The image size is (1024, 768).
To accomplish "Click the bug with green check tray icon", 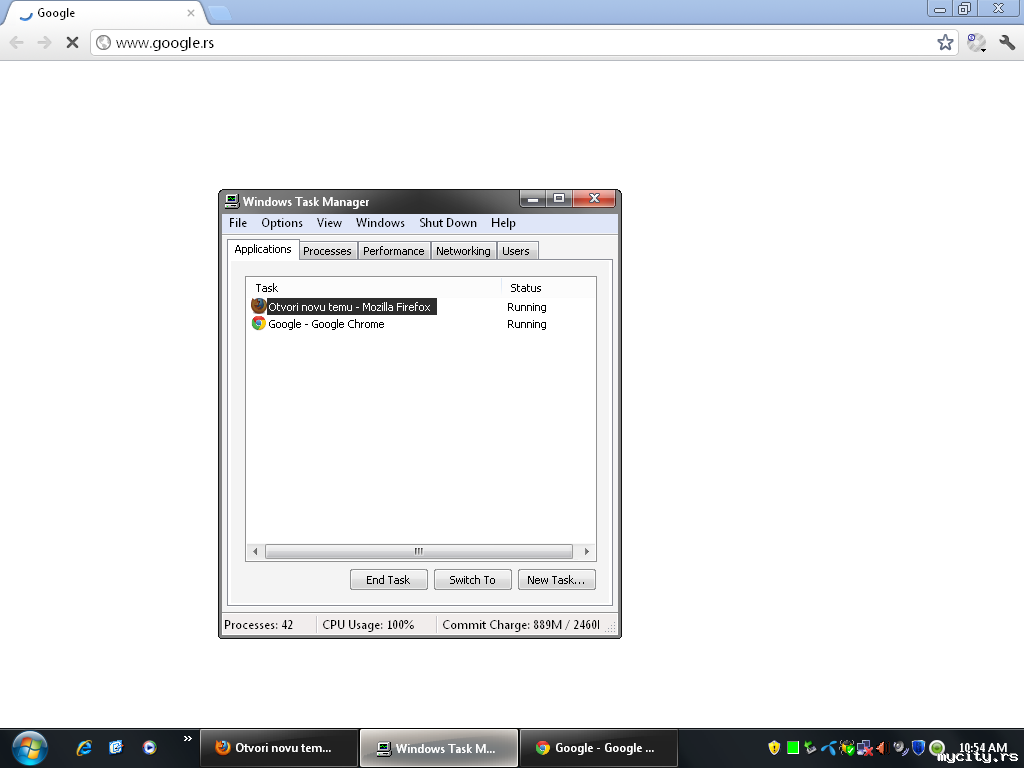I will [x=847, y=748].
